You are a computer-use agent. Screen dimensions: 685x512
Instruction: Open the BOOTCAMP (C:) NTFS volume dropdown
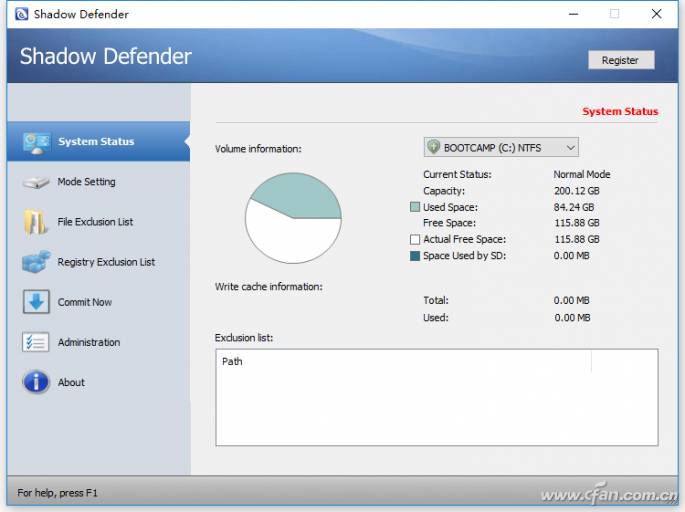click(x=501, y=147)
